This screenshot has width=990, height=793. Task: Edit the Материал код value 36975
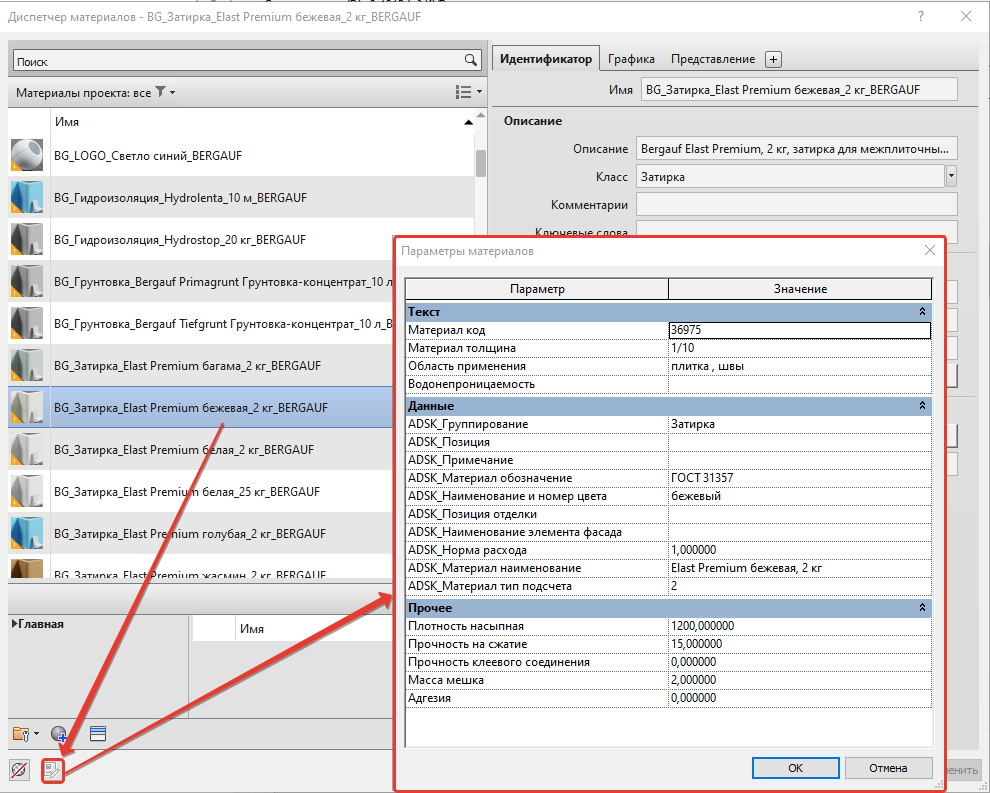[799, 330]
